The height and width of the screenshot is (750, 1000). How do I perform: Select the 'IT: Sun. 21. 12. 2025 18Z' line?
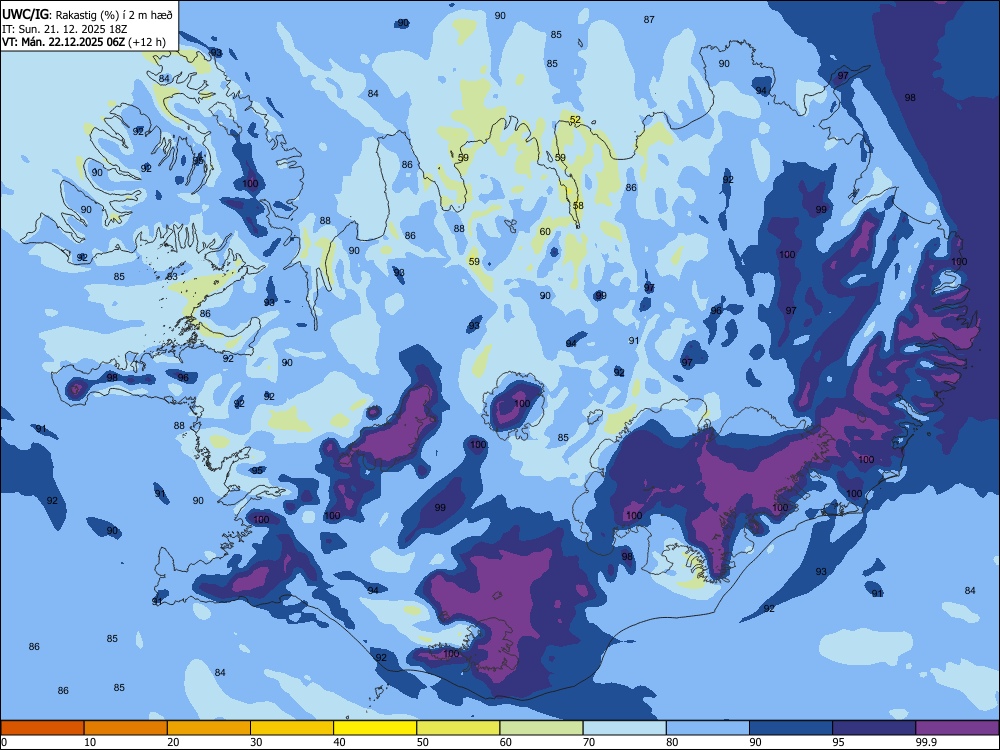[x=65, y=29]
